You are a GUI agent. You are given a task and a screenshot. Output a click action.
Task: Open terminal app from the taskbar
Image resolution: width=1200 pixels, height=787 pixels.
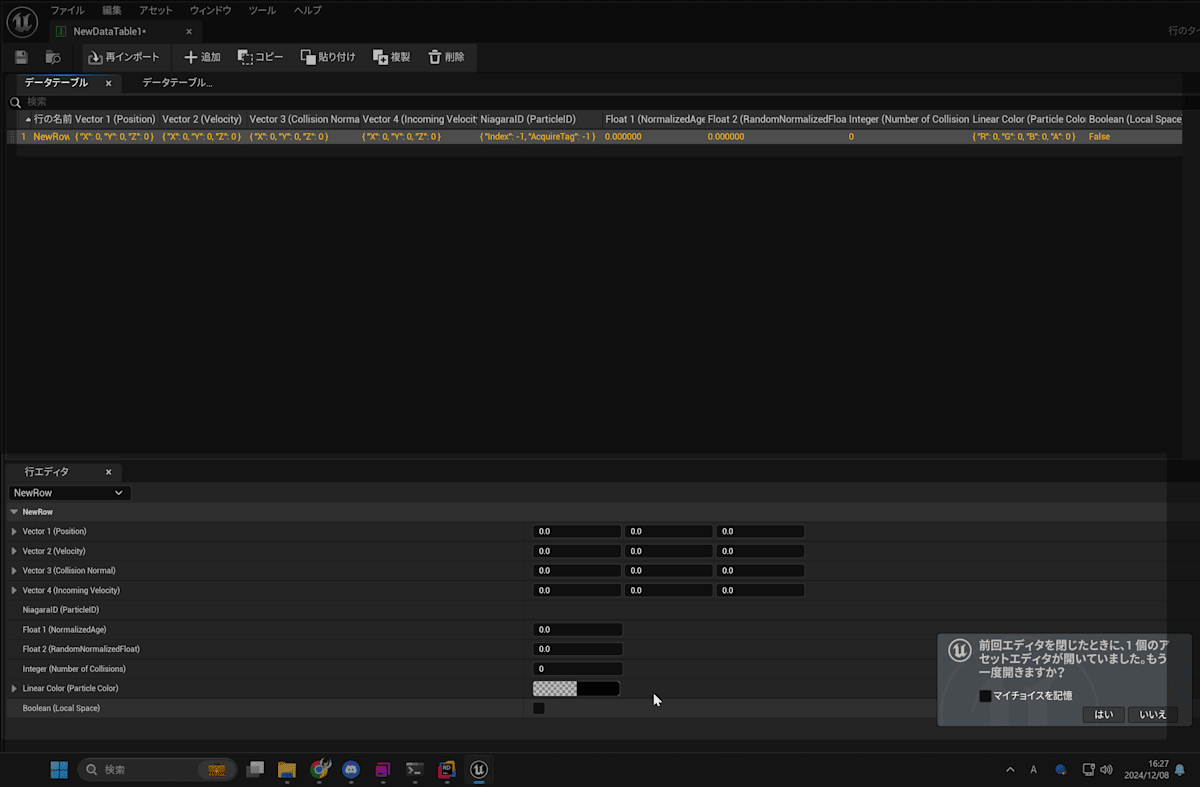pos(415,769)
